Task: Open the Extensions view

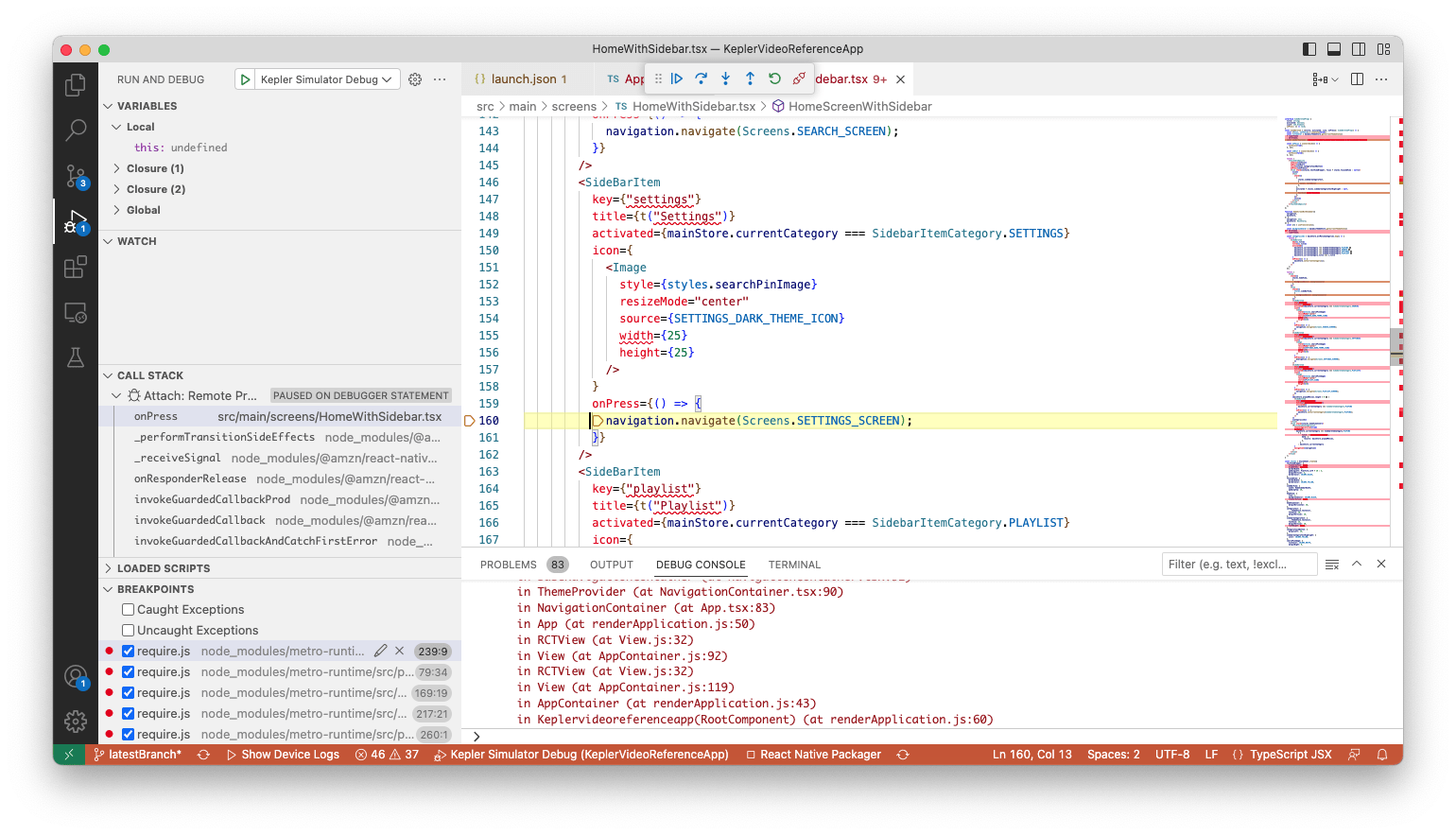Action: coord(76,267)
